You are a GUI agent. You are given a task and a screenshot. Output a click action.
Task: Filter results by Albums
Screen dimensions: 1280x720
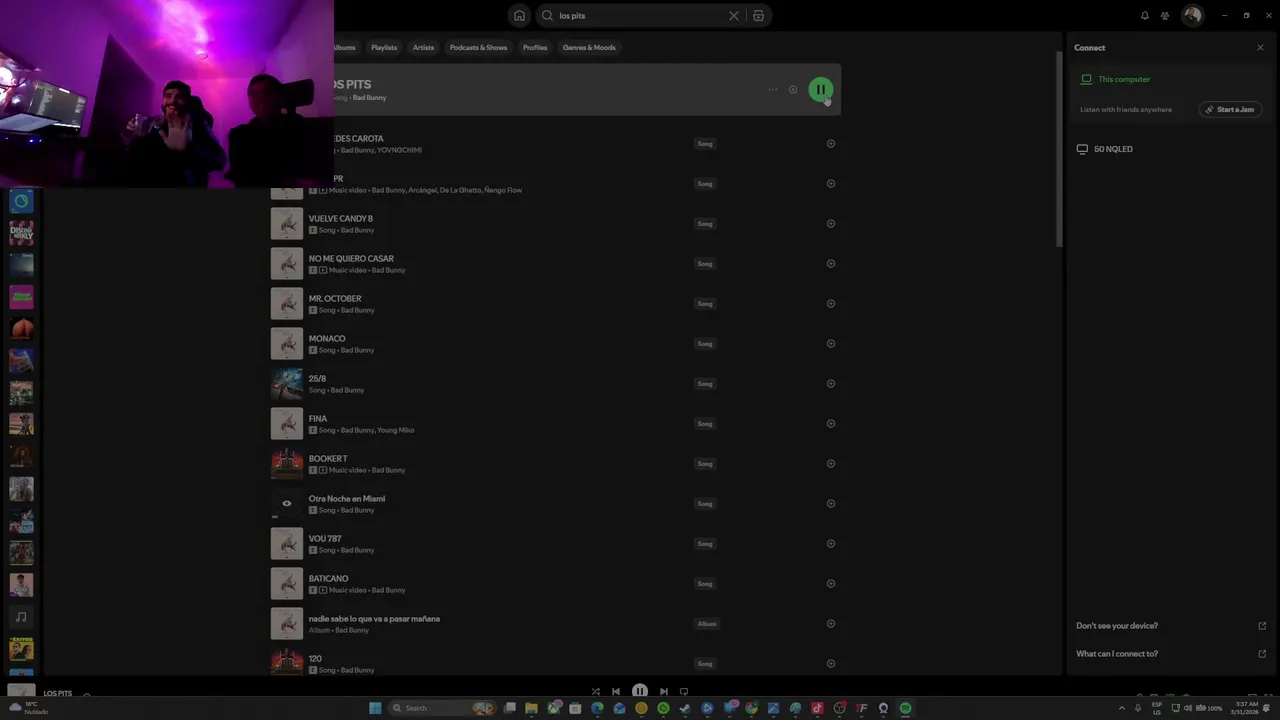click(x=345, y=47)
